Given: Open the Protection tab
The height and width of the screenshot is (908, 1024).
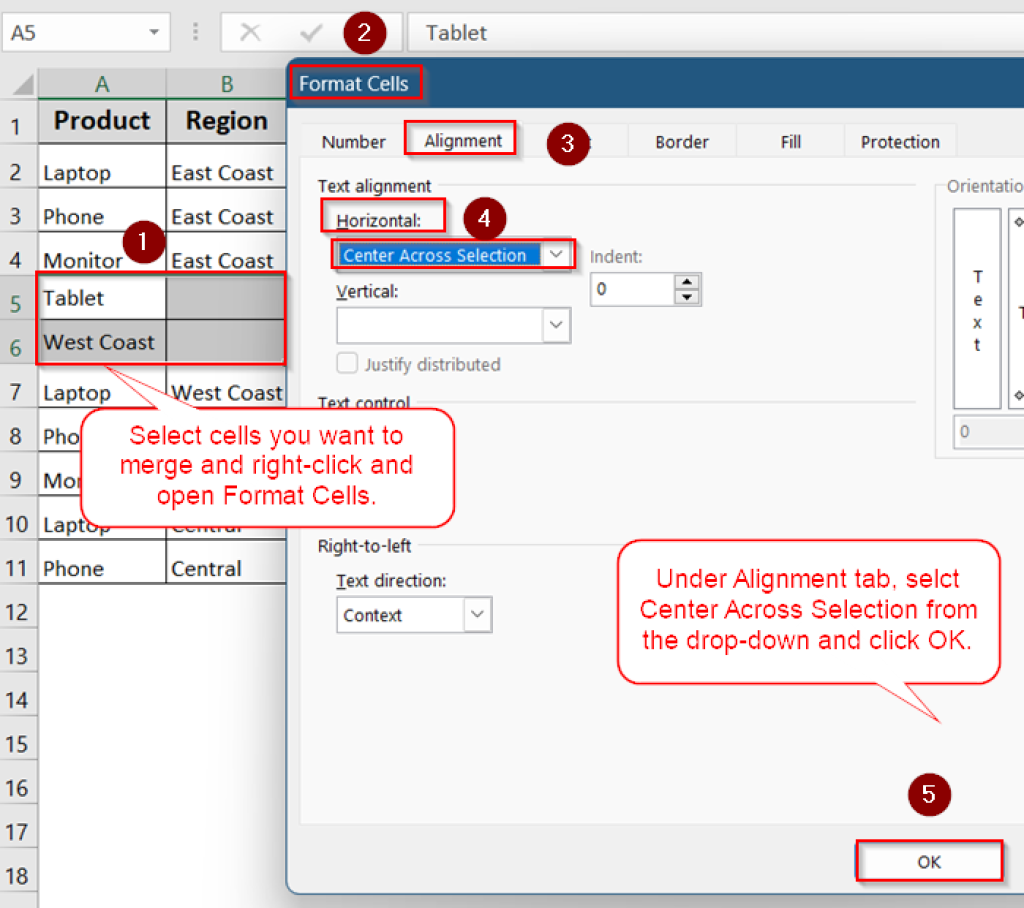Looking at the screenshot, I should [x=899, y=142].
